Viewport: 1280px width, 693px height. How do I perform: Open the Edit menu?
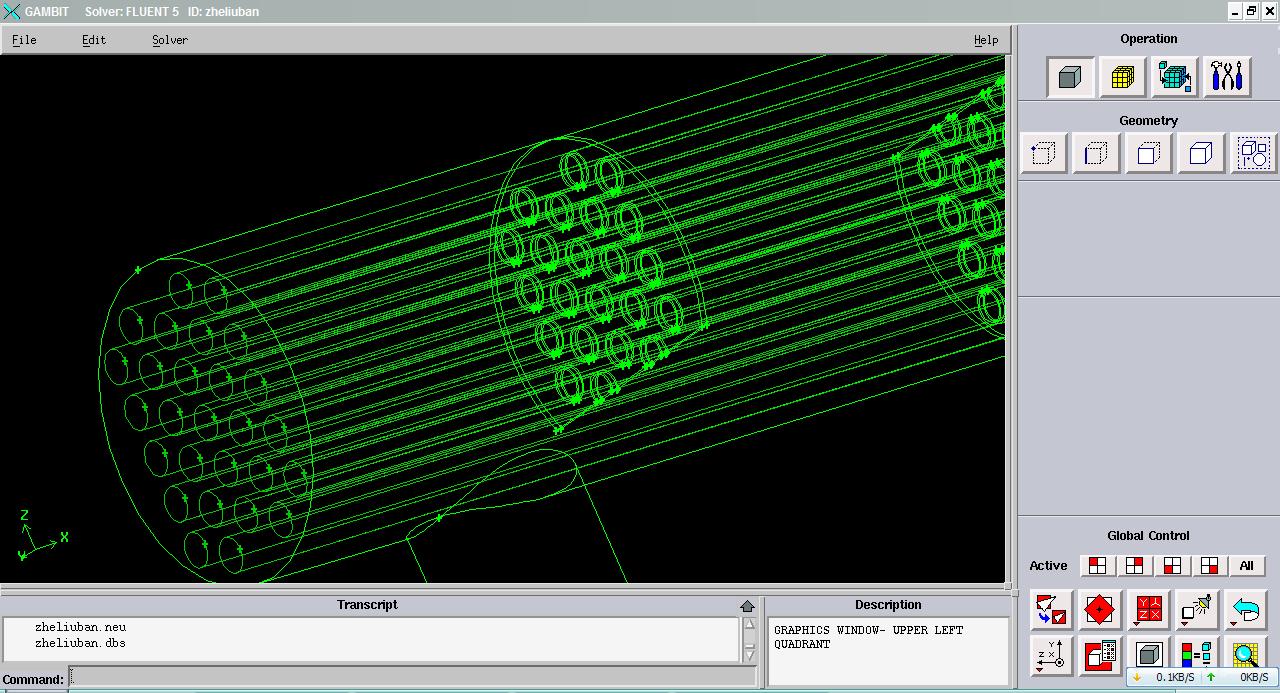tap(94, 40)
